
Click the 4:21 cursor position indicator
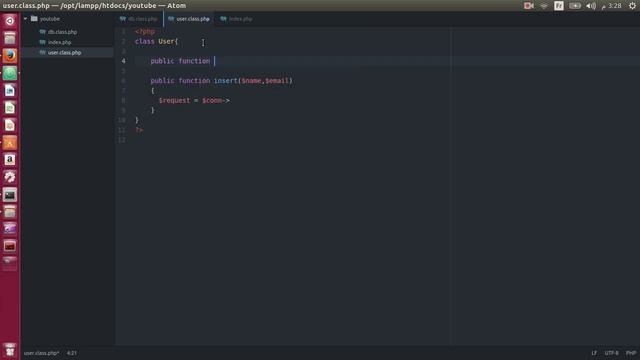(72, 353)
